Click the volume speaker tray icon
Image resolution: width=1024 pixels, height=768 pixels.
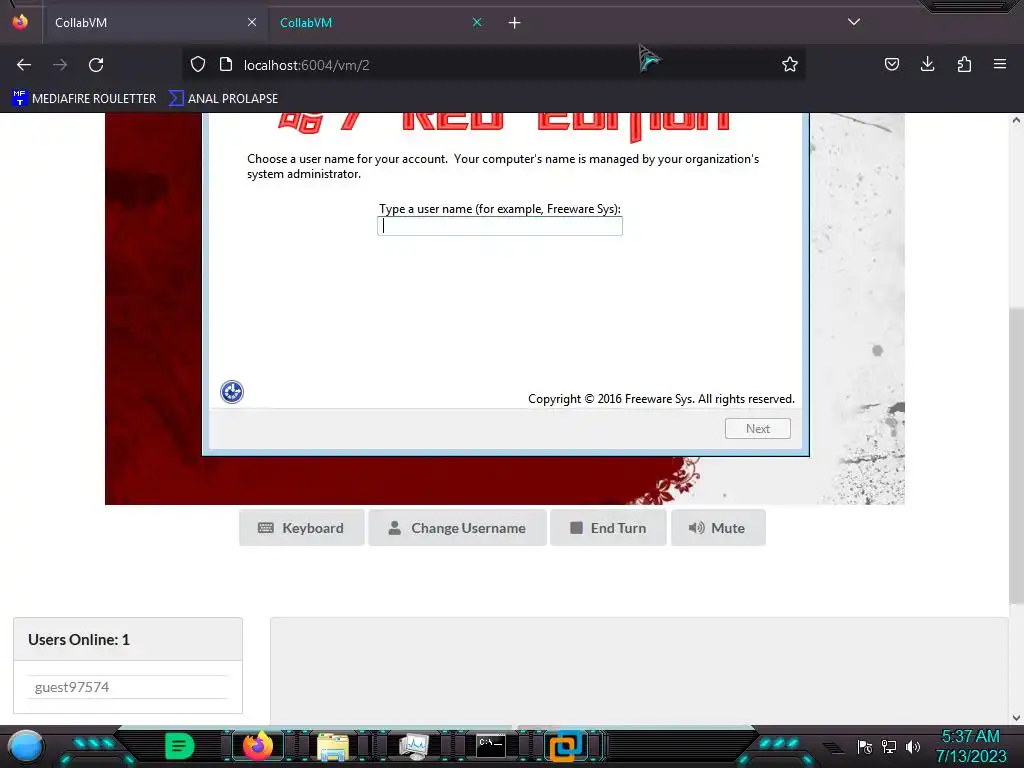[912, 746]
